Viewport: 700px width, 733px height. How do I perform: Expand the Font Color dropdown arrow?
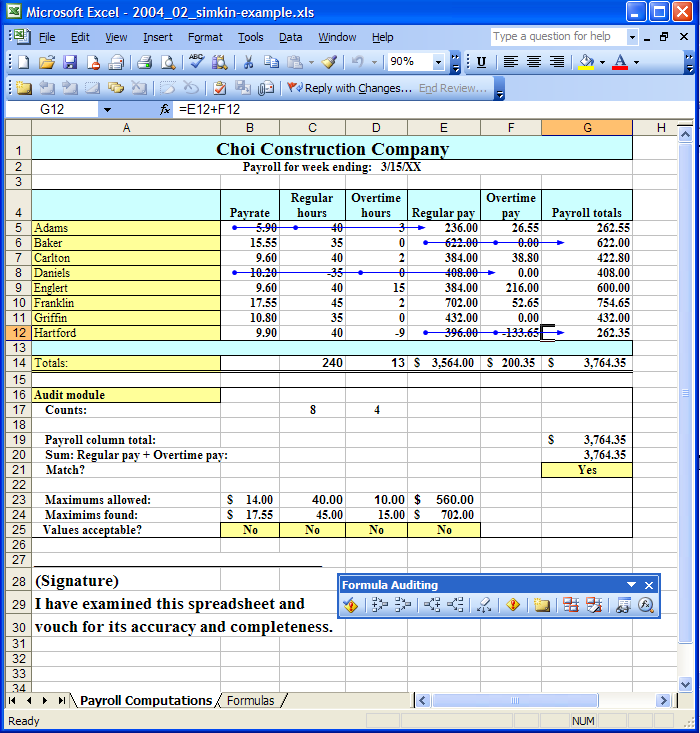coord(636,62)
